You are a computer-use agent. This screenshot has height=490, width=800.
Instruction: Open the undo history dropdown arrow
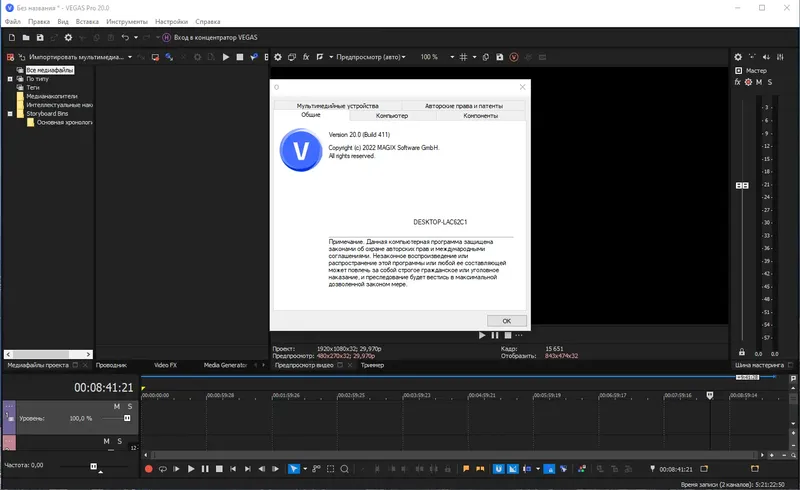[x=136, y=38]
